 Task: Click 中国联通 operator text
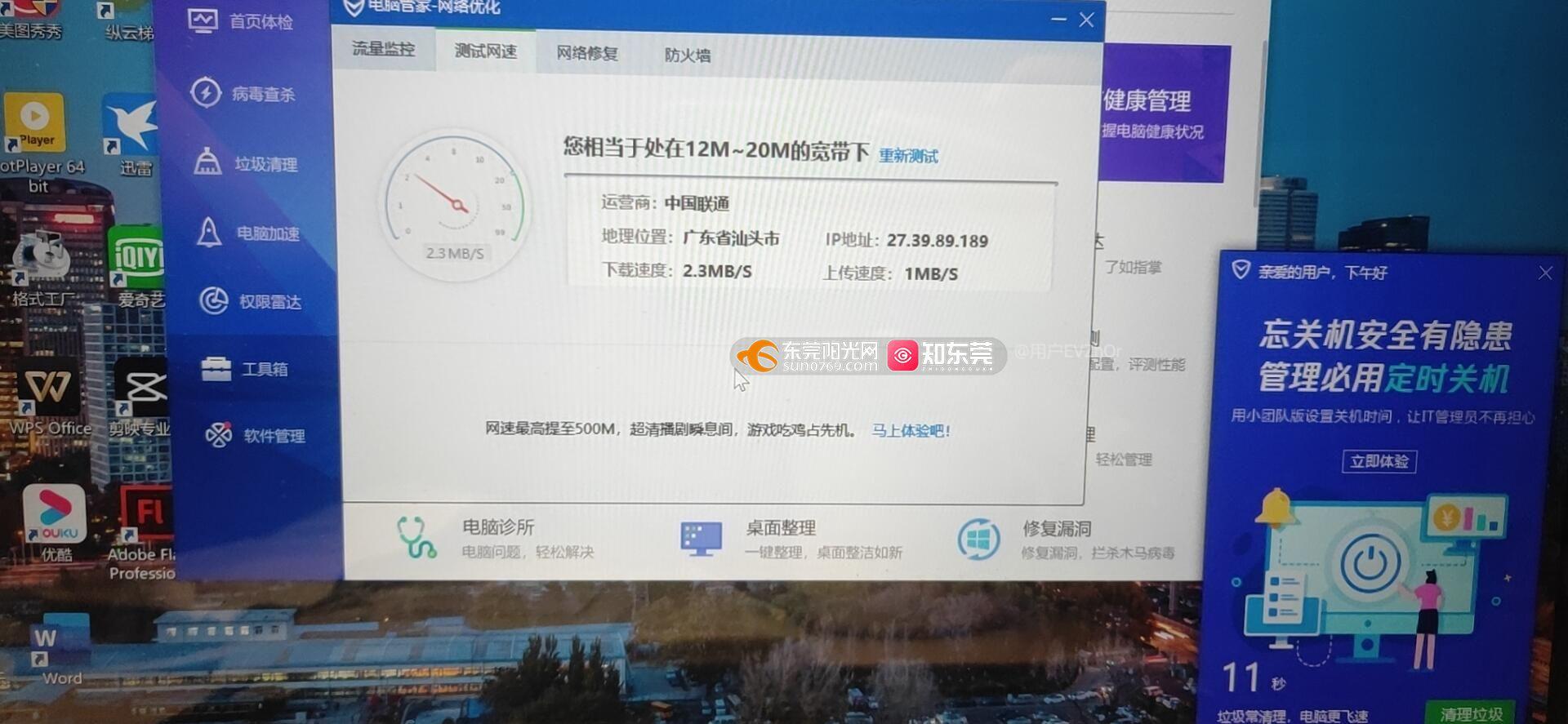coord(697,203)
